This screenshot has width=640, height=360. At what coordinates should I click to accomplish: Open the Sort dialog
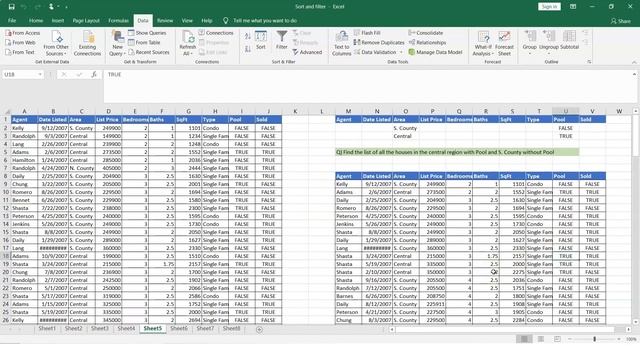click(x=261, y=40)
